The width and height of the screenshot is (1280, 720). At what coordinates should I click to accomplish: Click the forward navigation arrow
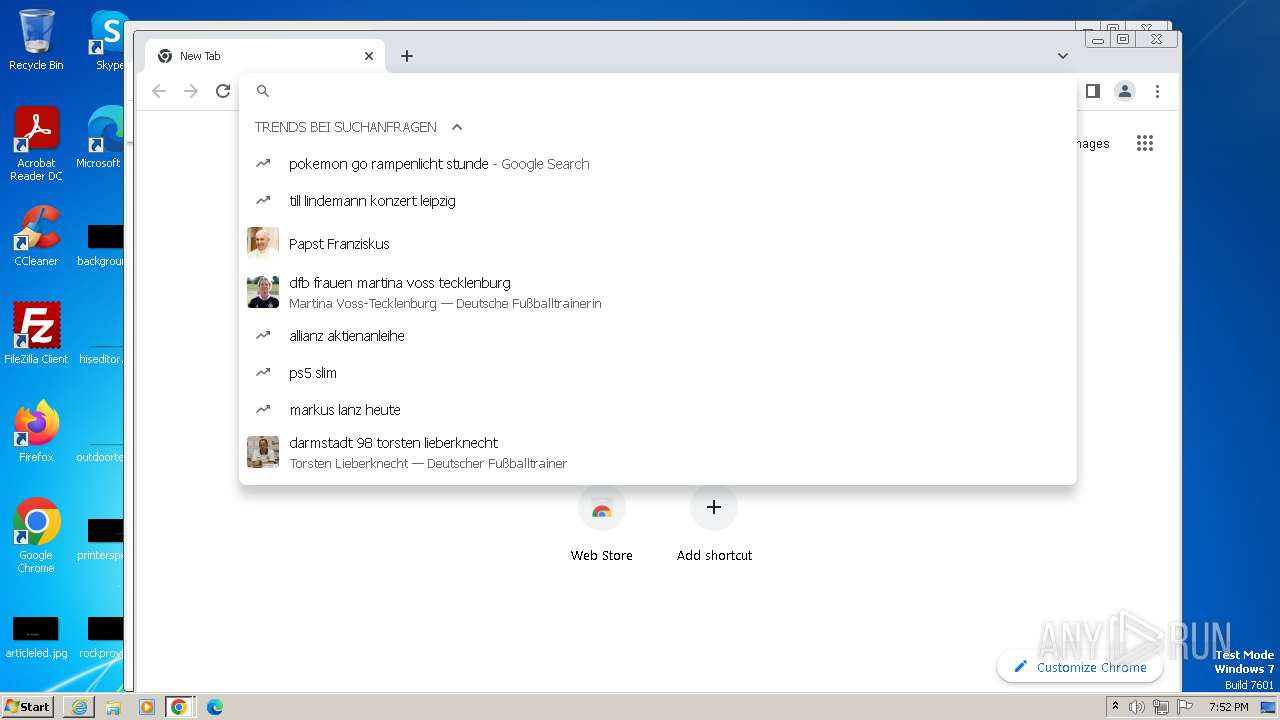click(x=191, y=91)
